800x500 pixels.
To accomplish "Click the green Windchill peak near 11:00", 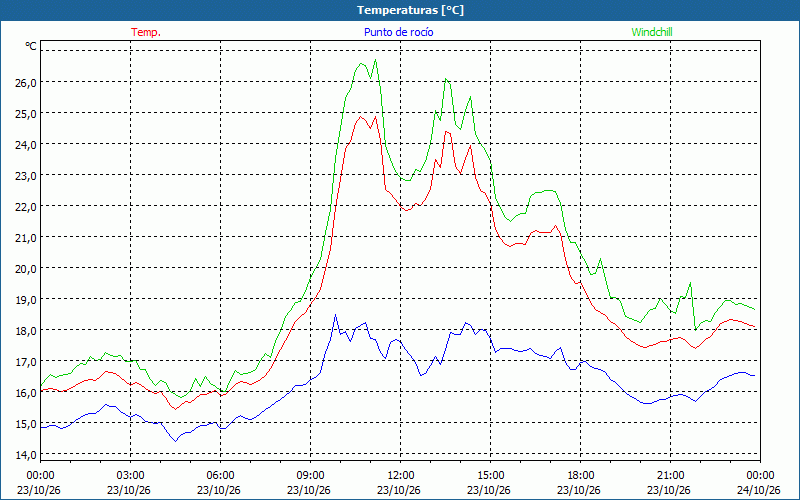I will pyautogui.click(x=376, y=60).
